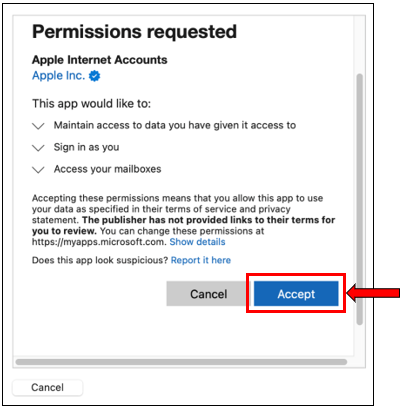Expand the Maintain access to data chevron
Image resolution: width=404 pixels, height=409 pixels.
pyautogui.click(x=38, y=126)
